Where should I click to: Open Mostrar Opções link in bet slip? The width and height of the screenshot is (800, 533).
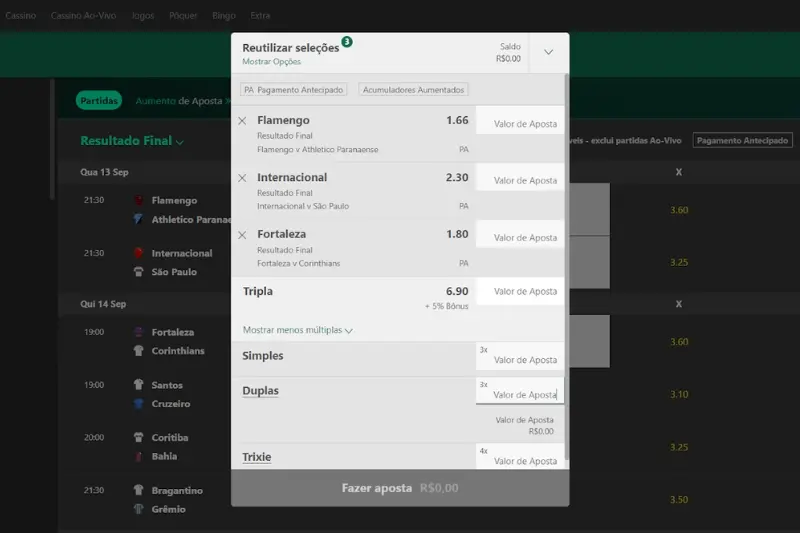[271, 62]
